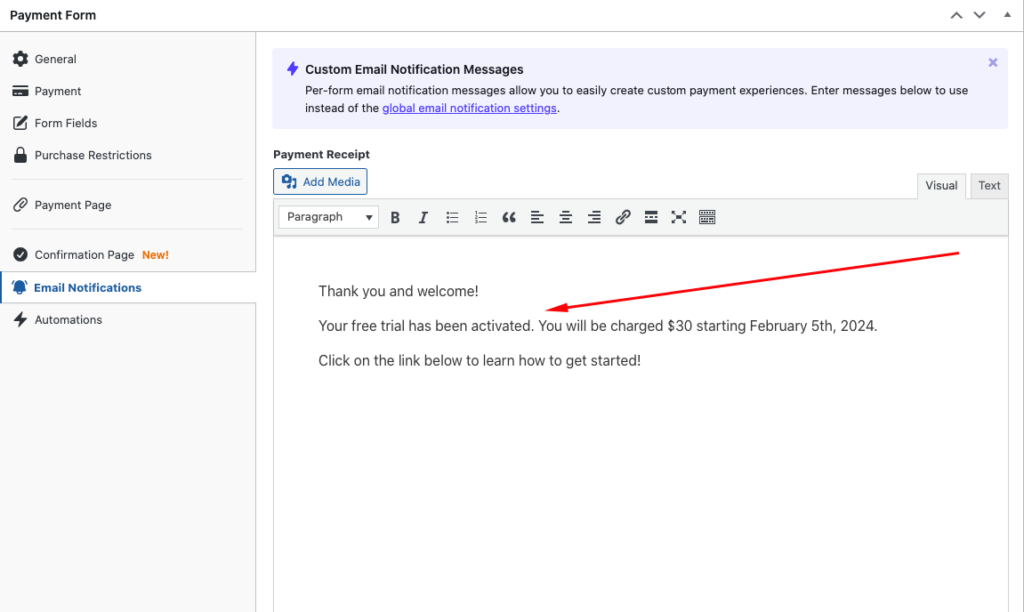This screenshot has height=612, width=1024.
Task: Toggle bold formatting in editor toolbar
Action: 395,217
